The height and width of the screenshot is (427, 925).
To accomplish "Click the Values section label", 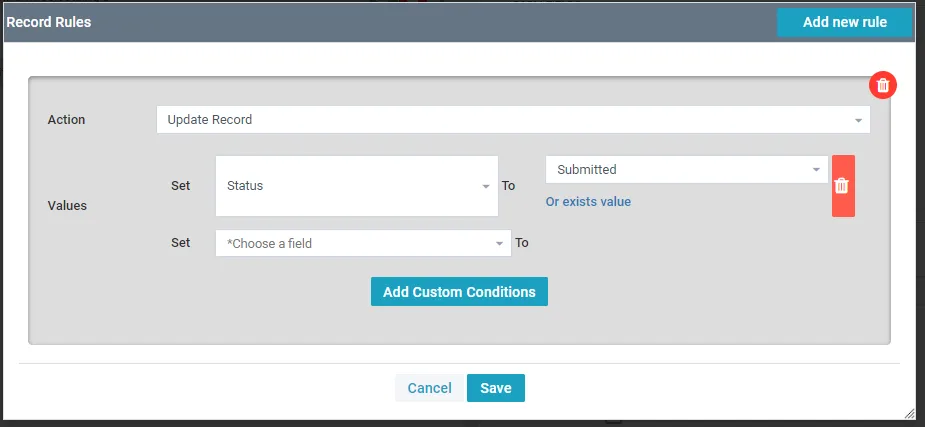I will (x=67, y=205).
